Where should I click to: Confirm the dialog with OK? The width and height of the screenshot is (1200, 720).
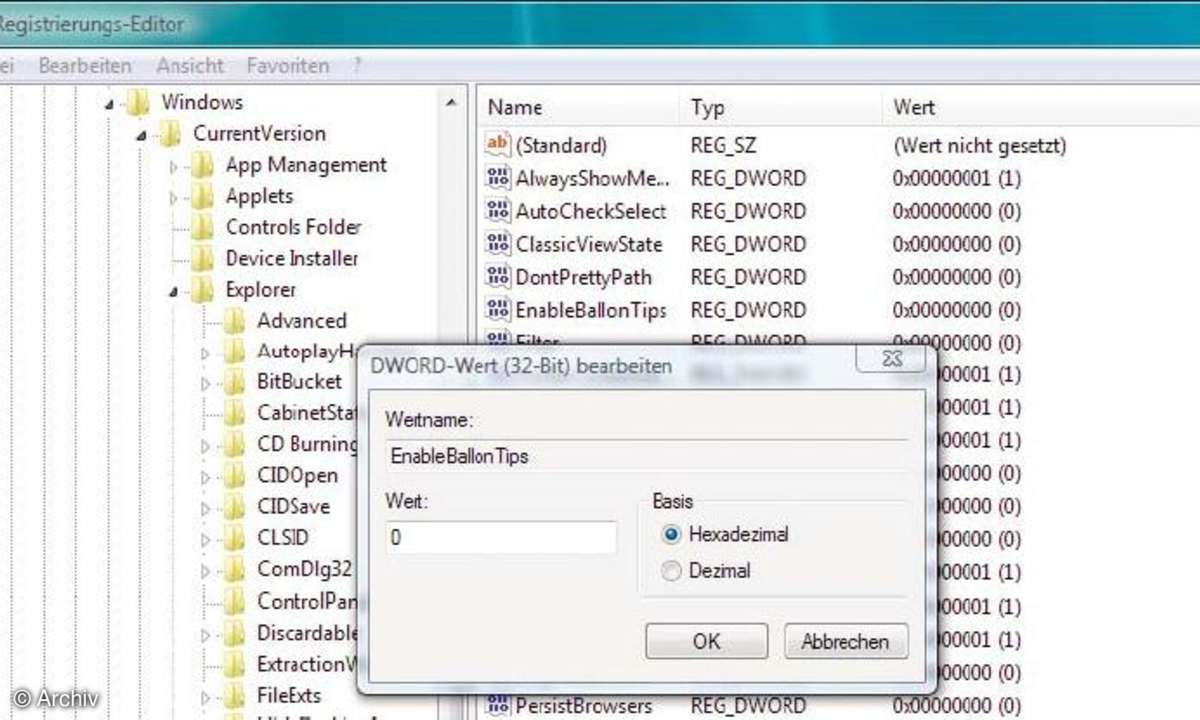pyautogui.click(x=707, y=641)
